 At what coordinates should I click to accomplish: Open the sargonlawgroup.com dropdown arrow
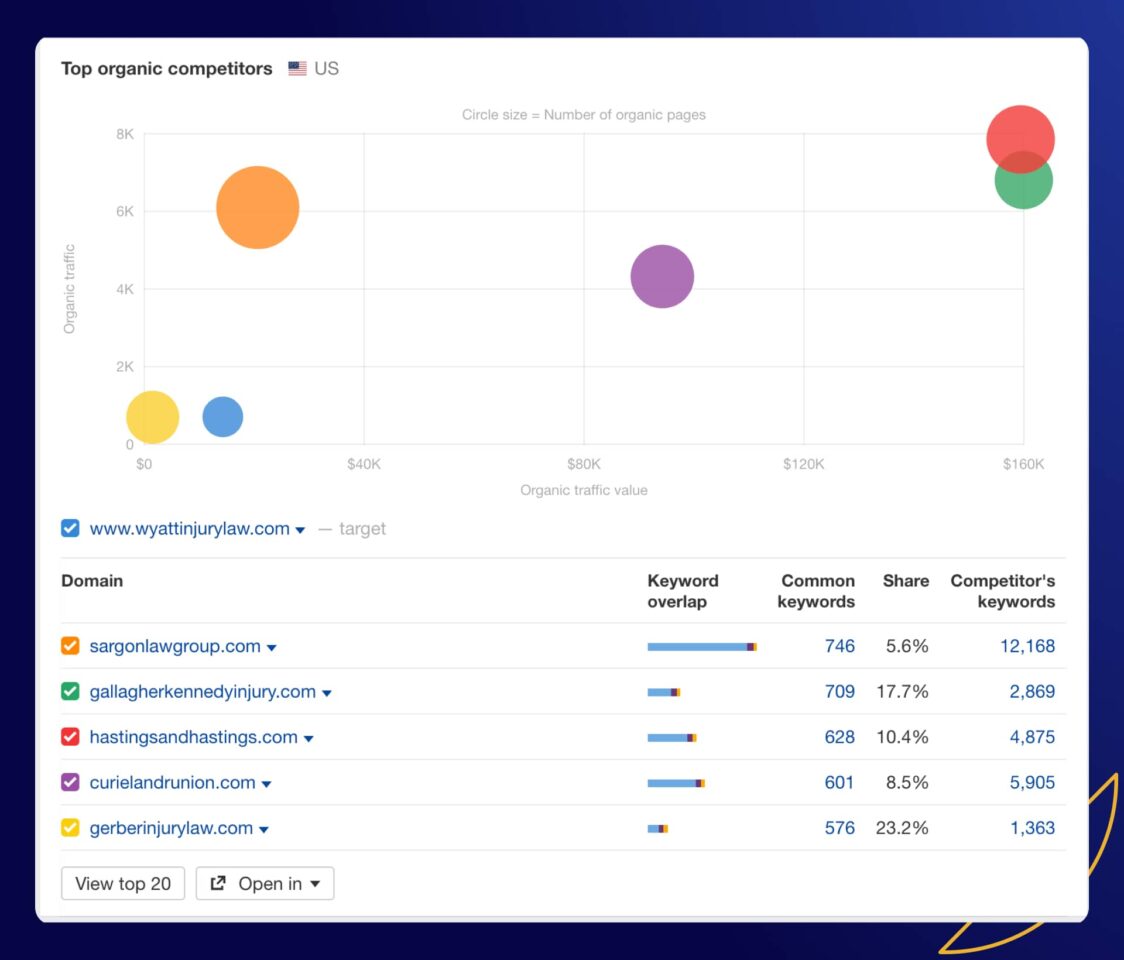point(272,648)
